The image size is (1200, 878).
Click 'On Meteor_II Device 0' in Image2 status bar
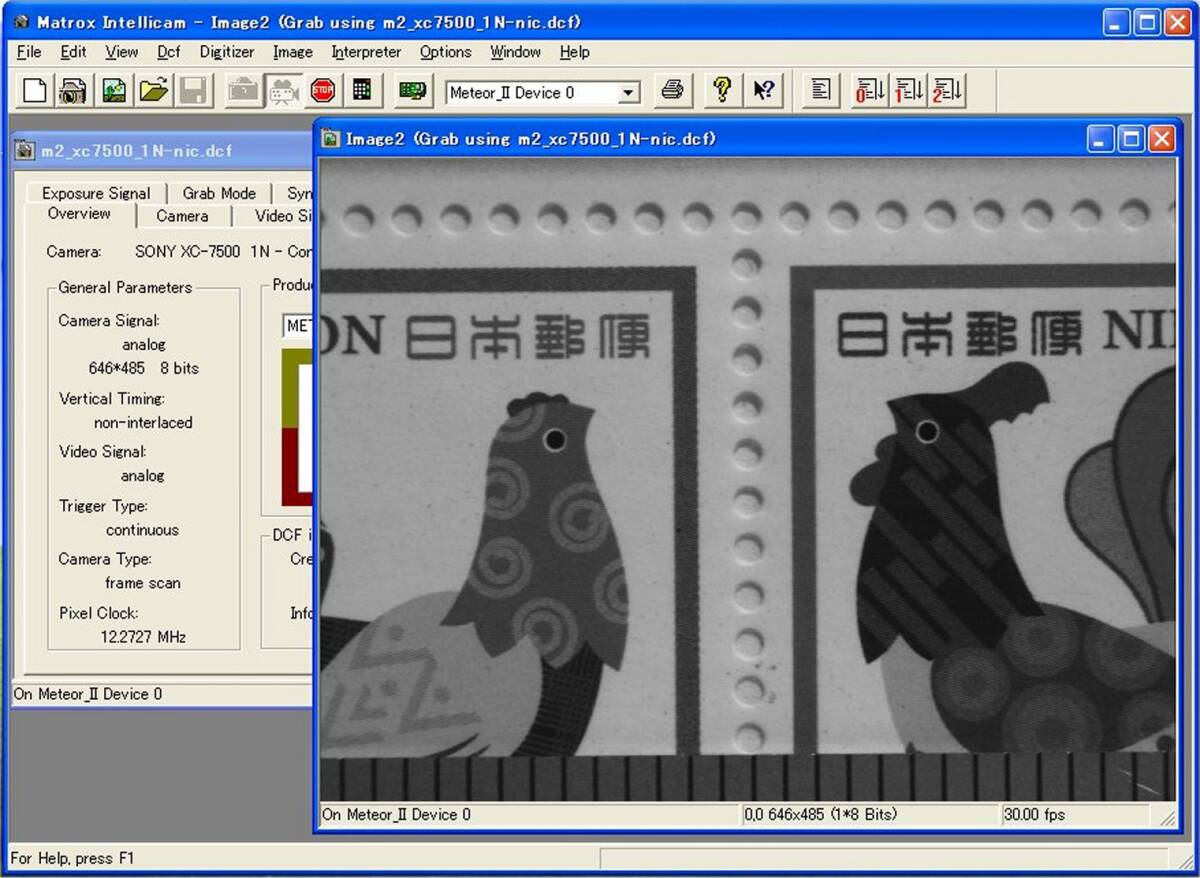pyautogui.click(x=396, y=815)
